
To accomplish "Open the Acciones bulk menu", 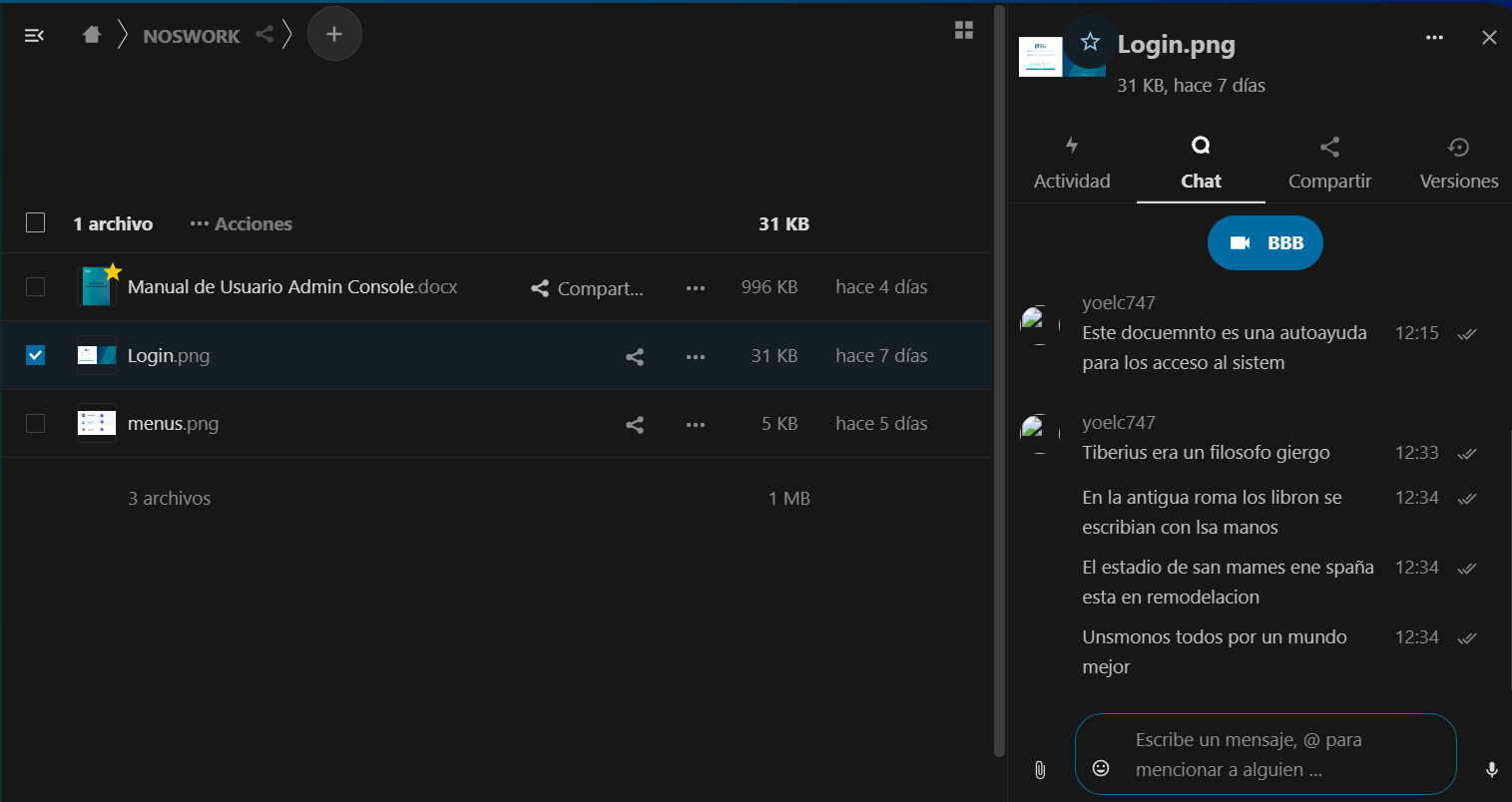I will tap(241, 223).
